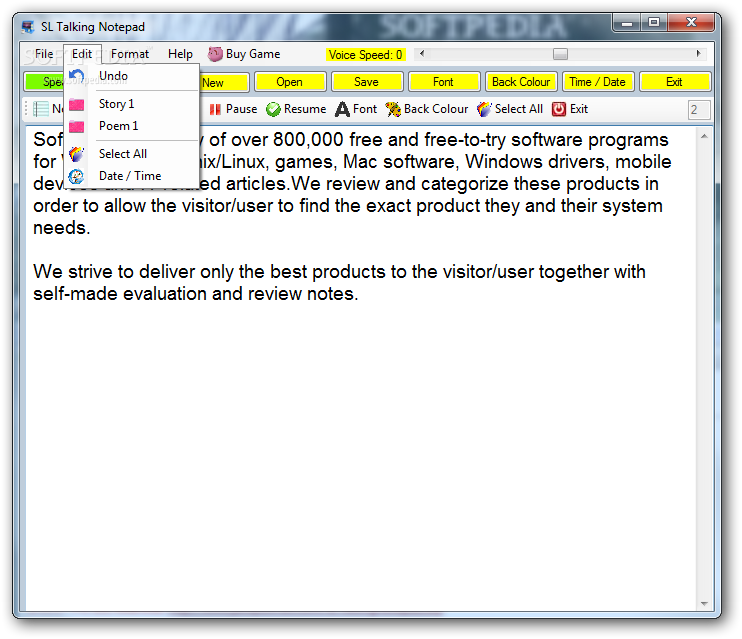742x639 pixels.
Task: Maximize the SL Talking Notepad window
Action: coord(654,22)
